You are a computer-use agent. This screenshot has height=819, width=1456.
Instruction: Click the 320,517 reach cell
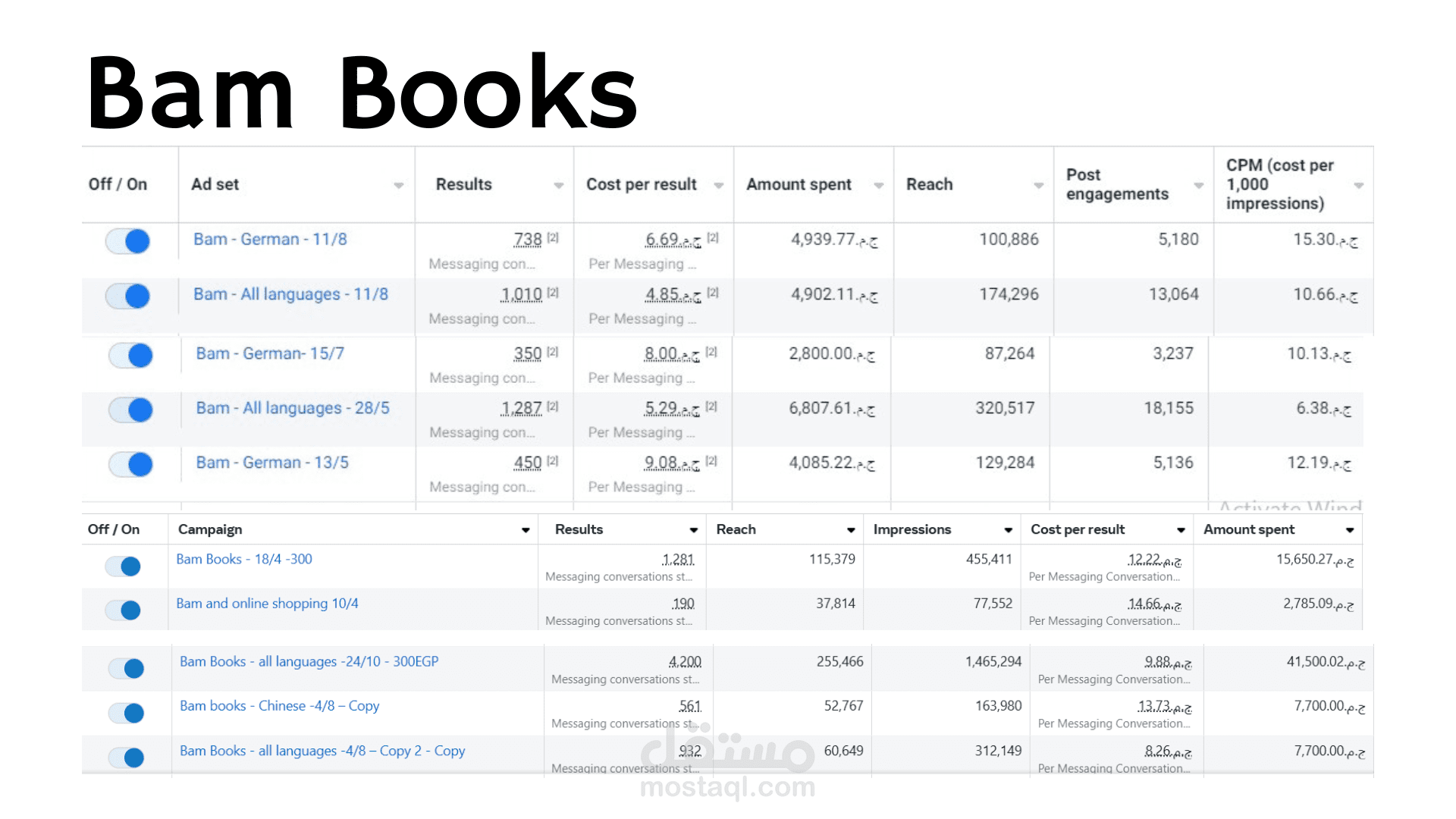[1005, 408]
